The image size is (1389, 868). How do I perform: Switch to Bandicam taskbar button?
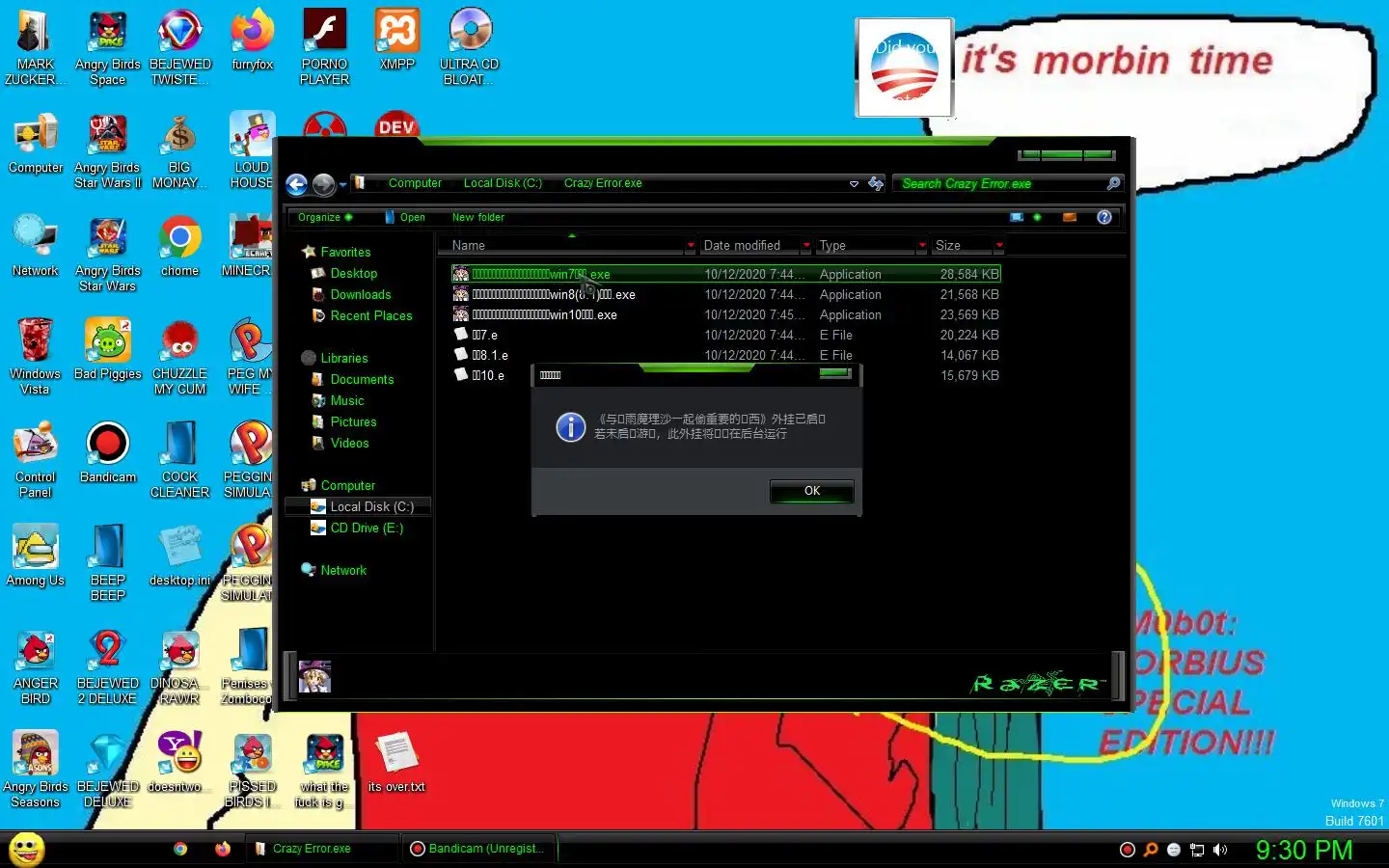[479, 849]
